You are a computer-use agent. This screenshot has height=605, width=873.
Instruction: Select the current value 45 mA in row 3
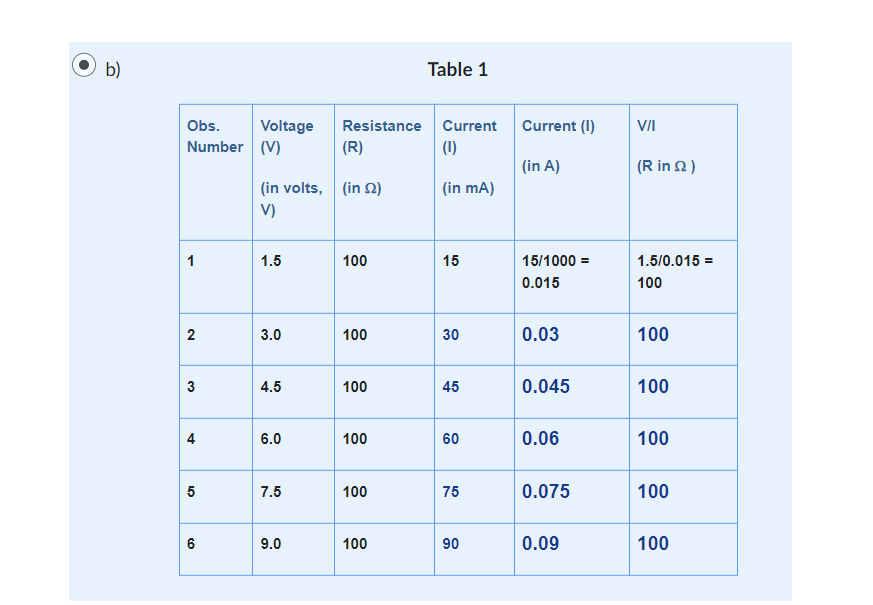click(x=450, y=386)
